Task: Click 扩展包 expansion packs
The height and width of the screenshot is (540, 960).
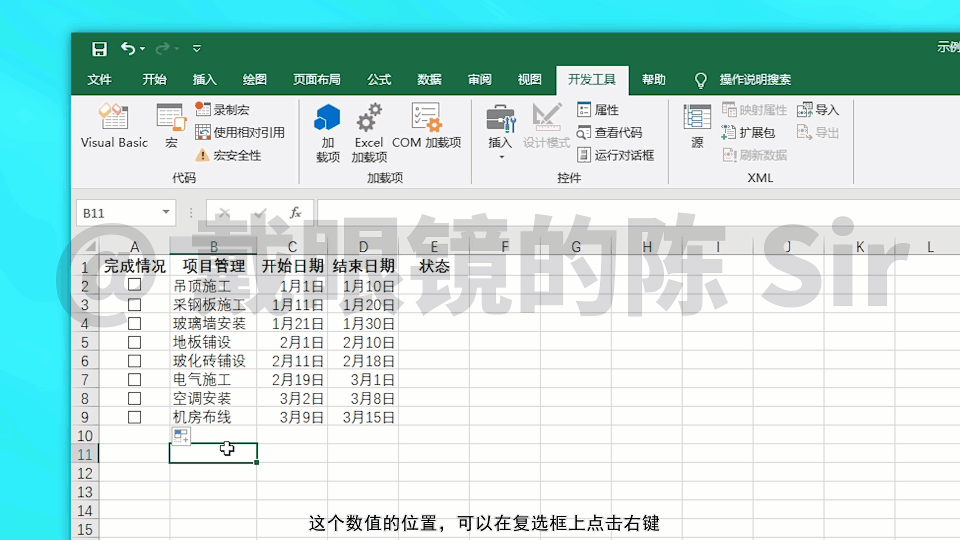Action: [748, 132]
